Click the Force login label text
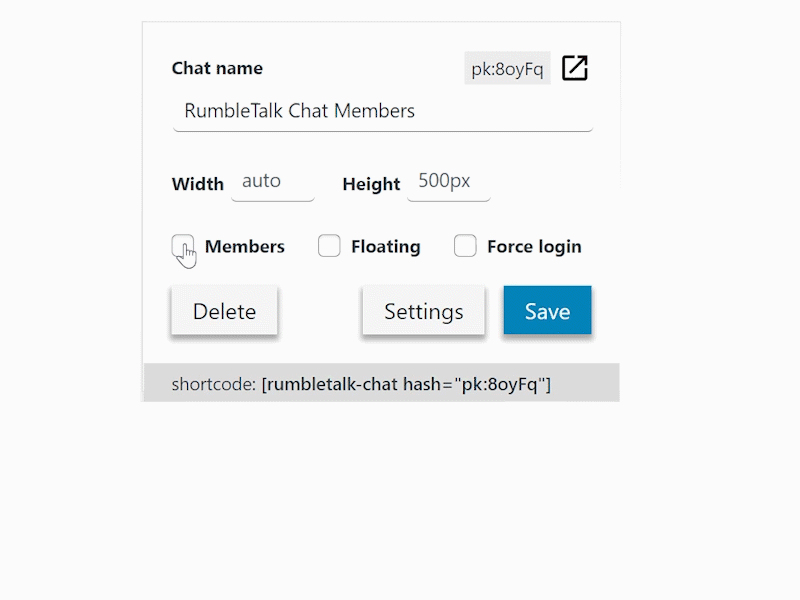 pos(533,247)
